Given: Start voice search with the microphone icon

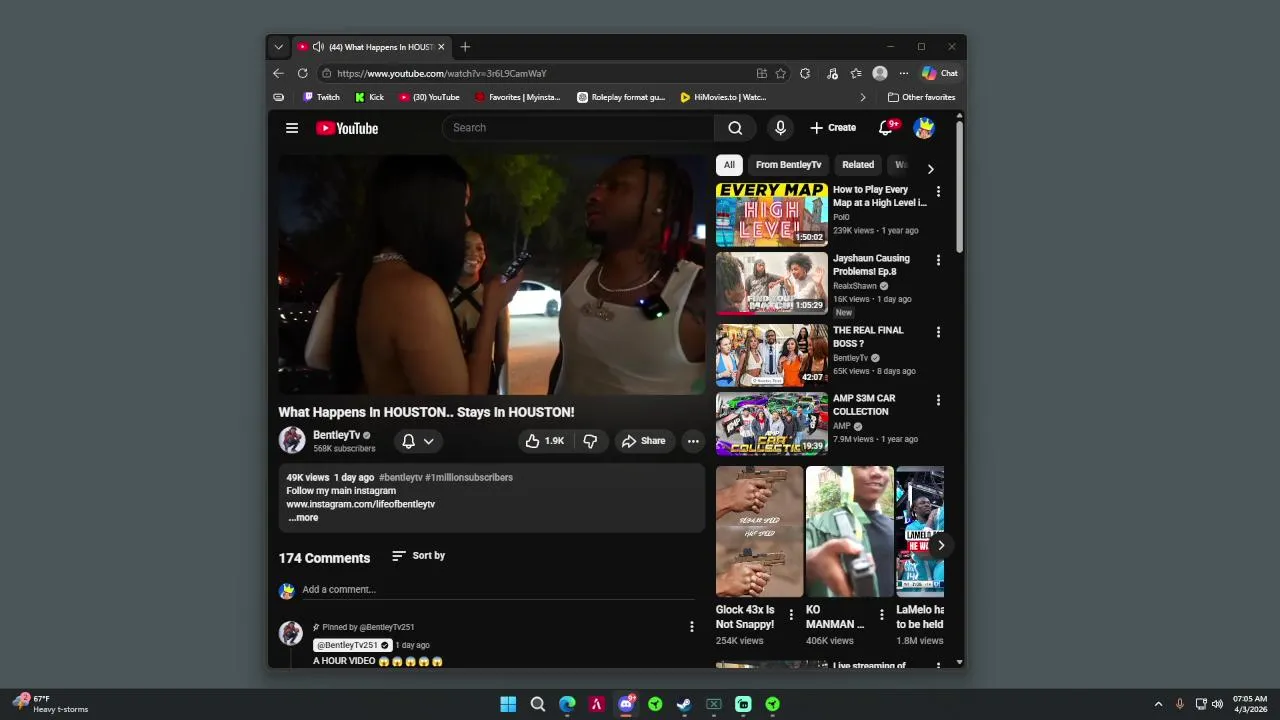Looking at the screenshot, I should [x=780, y=128].
